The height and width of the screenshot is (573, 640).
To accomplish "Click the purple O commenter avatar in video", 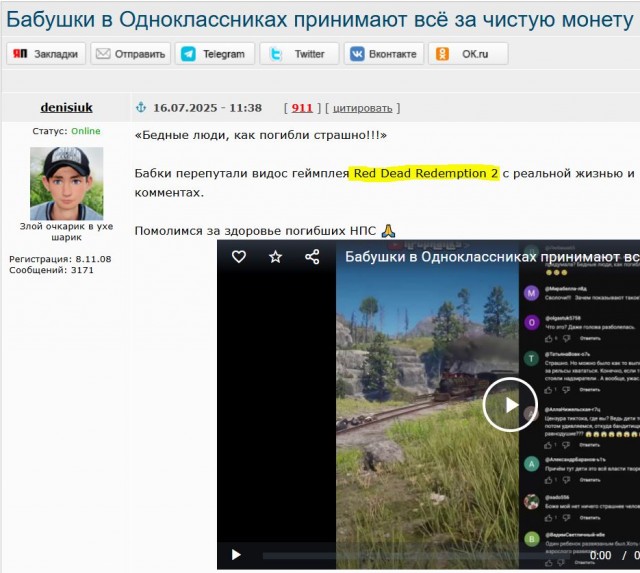I will (531, 322).
